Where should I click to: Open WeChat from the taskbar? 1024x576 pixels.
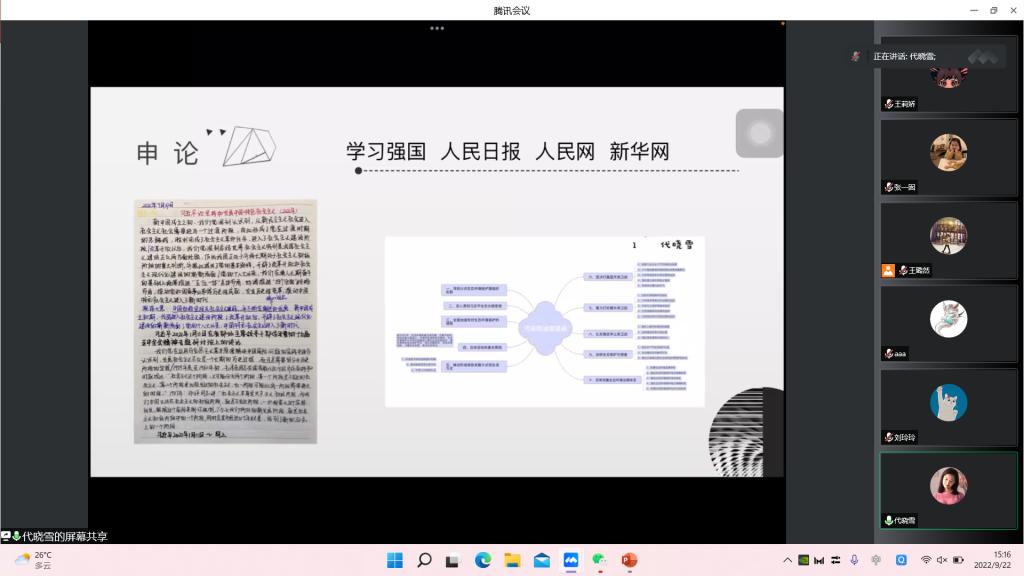pyautogui.click(x=600, y=560)
